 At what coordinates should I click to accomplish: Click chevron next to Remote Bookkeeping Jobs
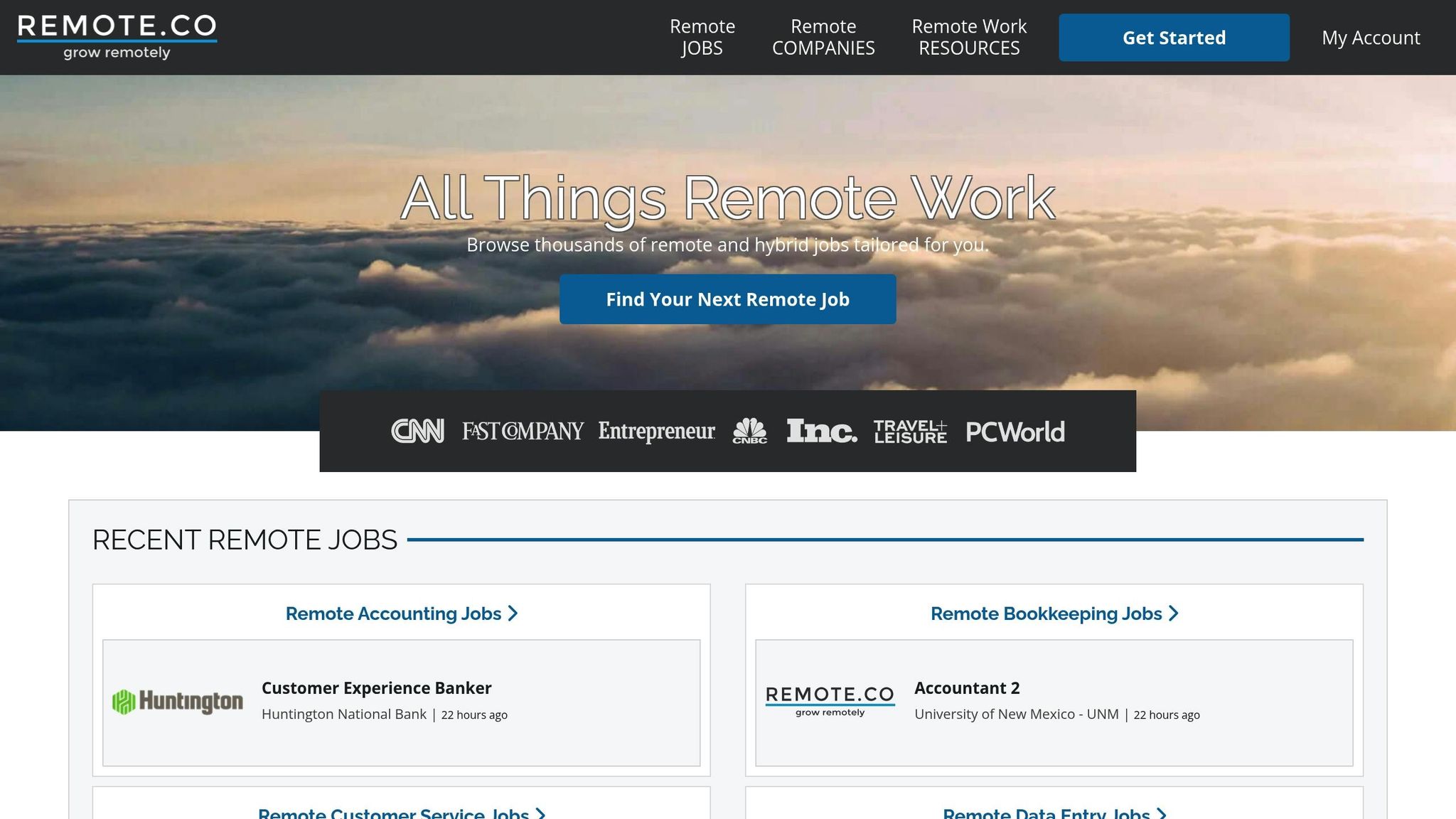pyautogui.click(x=1174, y=614)
